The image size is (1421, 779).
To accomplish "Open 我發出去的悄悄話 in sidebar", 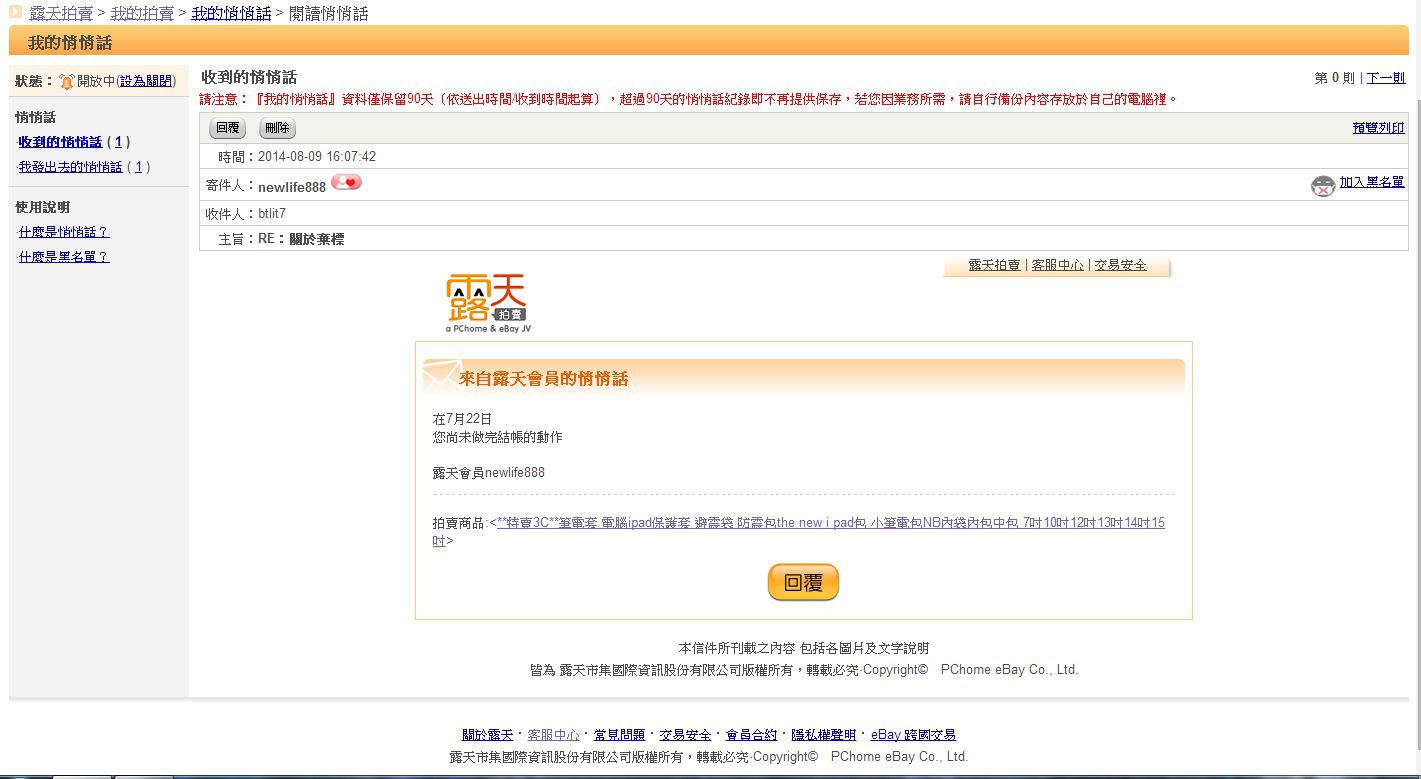I will click(70, 167).
